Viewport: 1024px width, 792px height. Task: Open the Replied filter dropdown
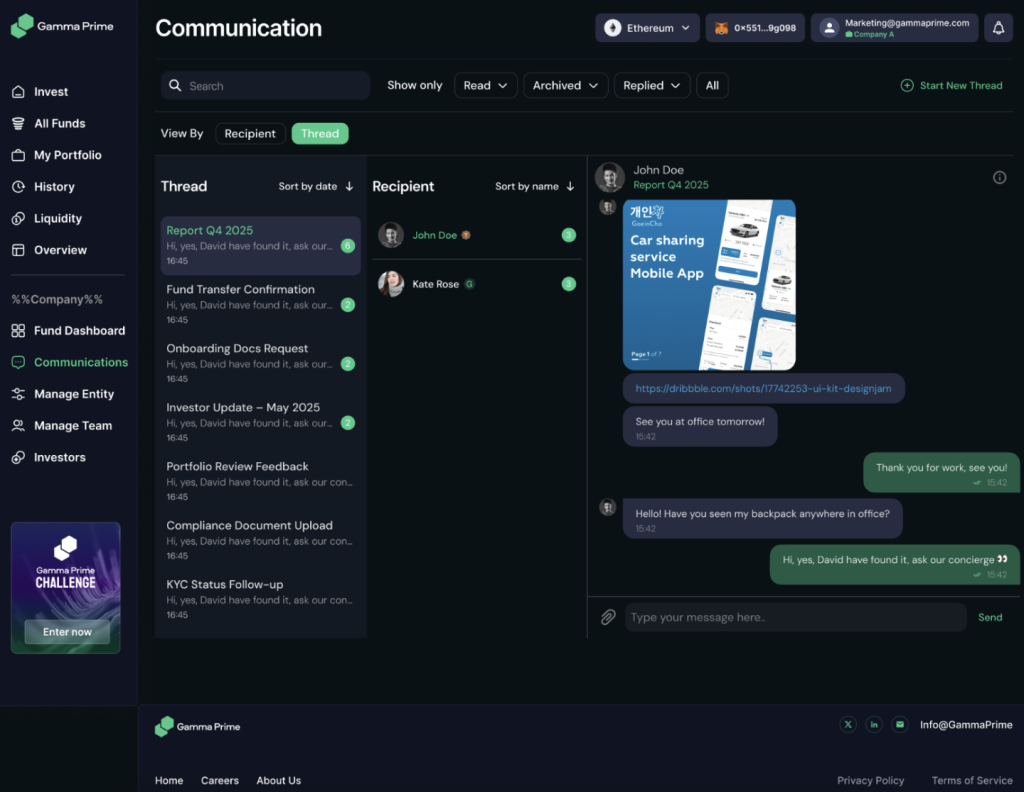652,86
